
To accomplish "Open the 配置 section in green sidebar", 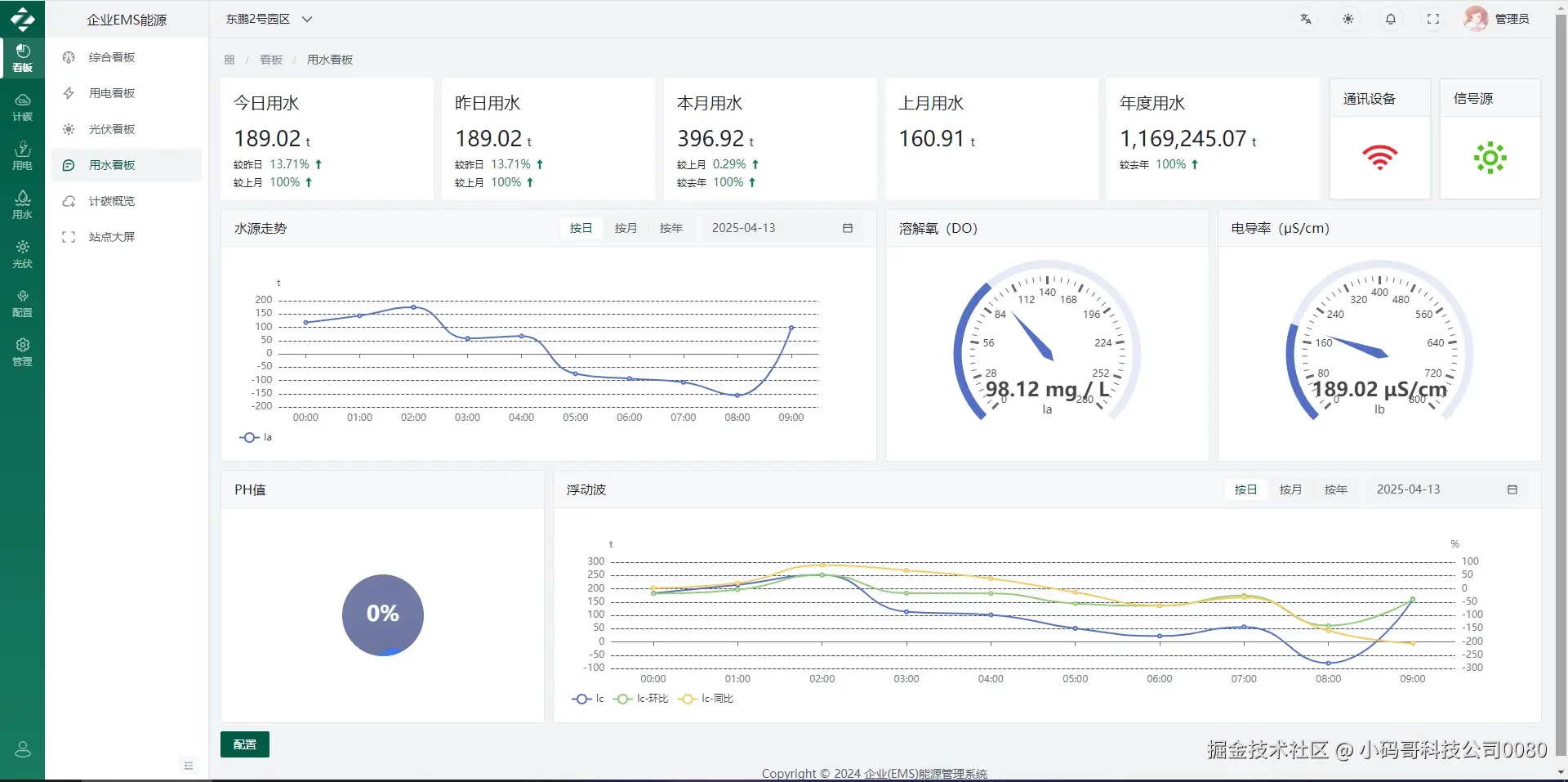I will 22,303.
